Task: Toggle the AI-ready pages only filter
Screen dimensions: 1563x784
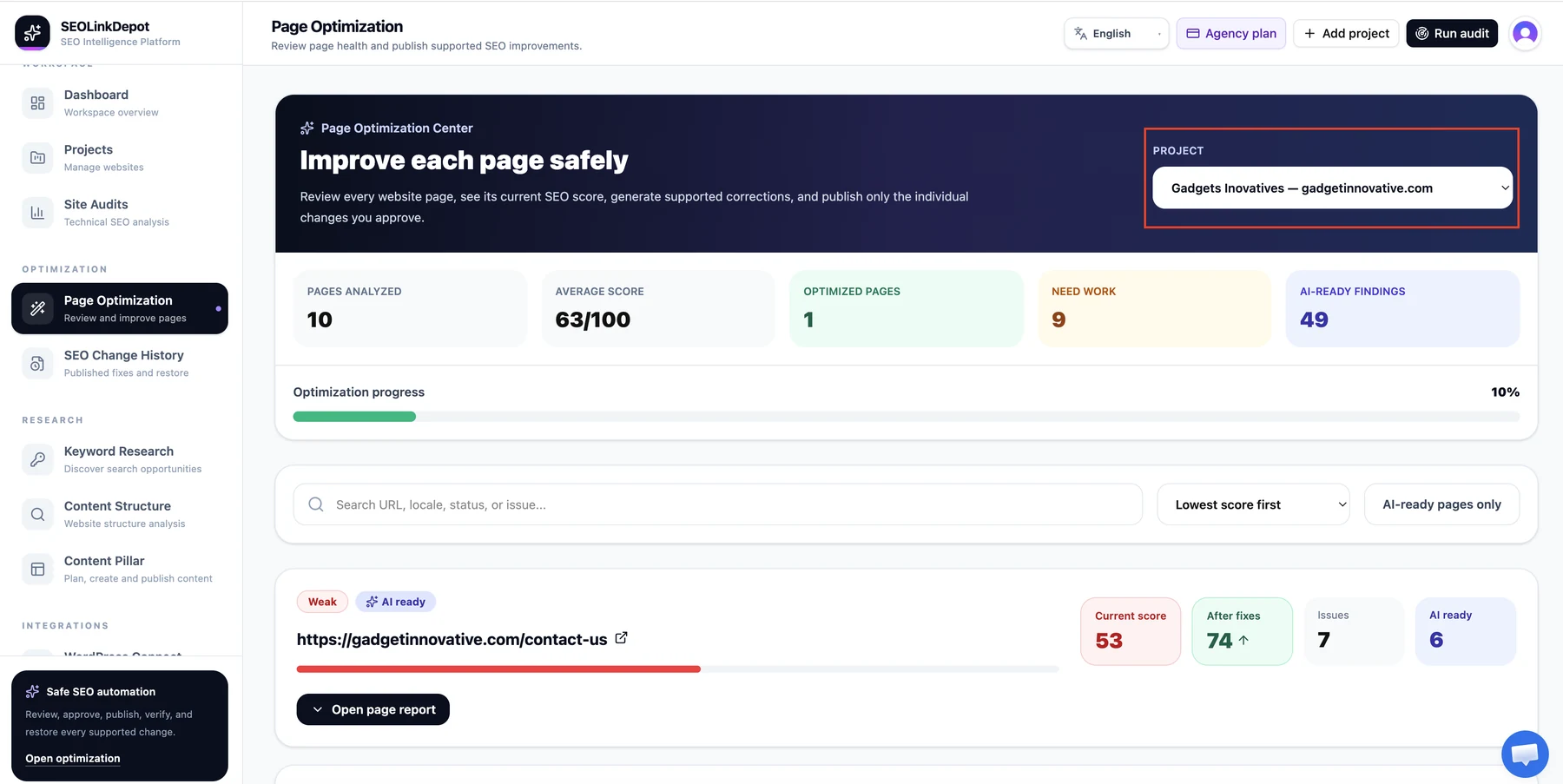Action: (x=1441, y=504)
